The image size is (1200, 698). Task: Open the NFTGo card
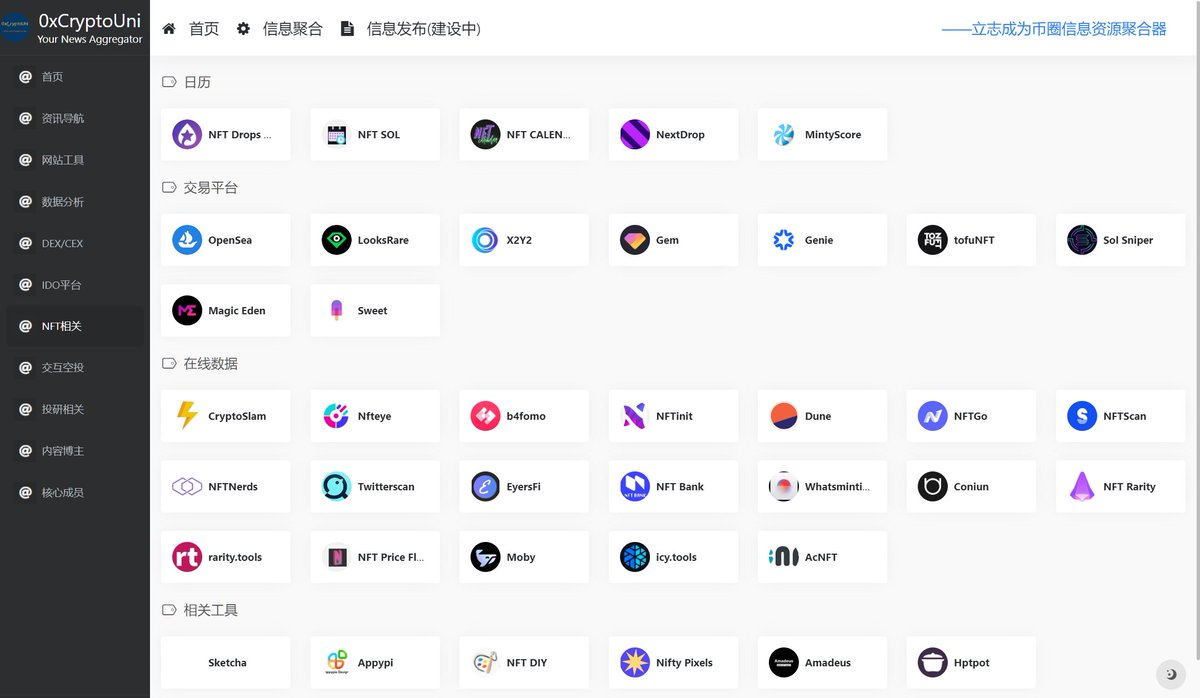pyautogui.click(x=971, y=416)
